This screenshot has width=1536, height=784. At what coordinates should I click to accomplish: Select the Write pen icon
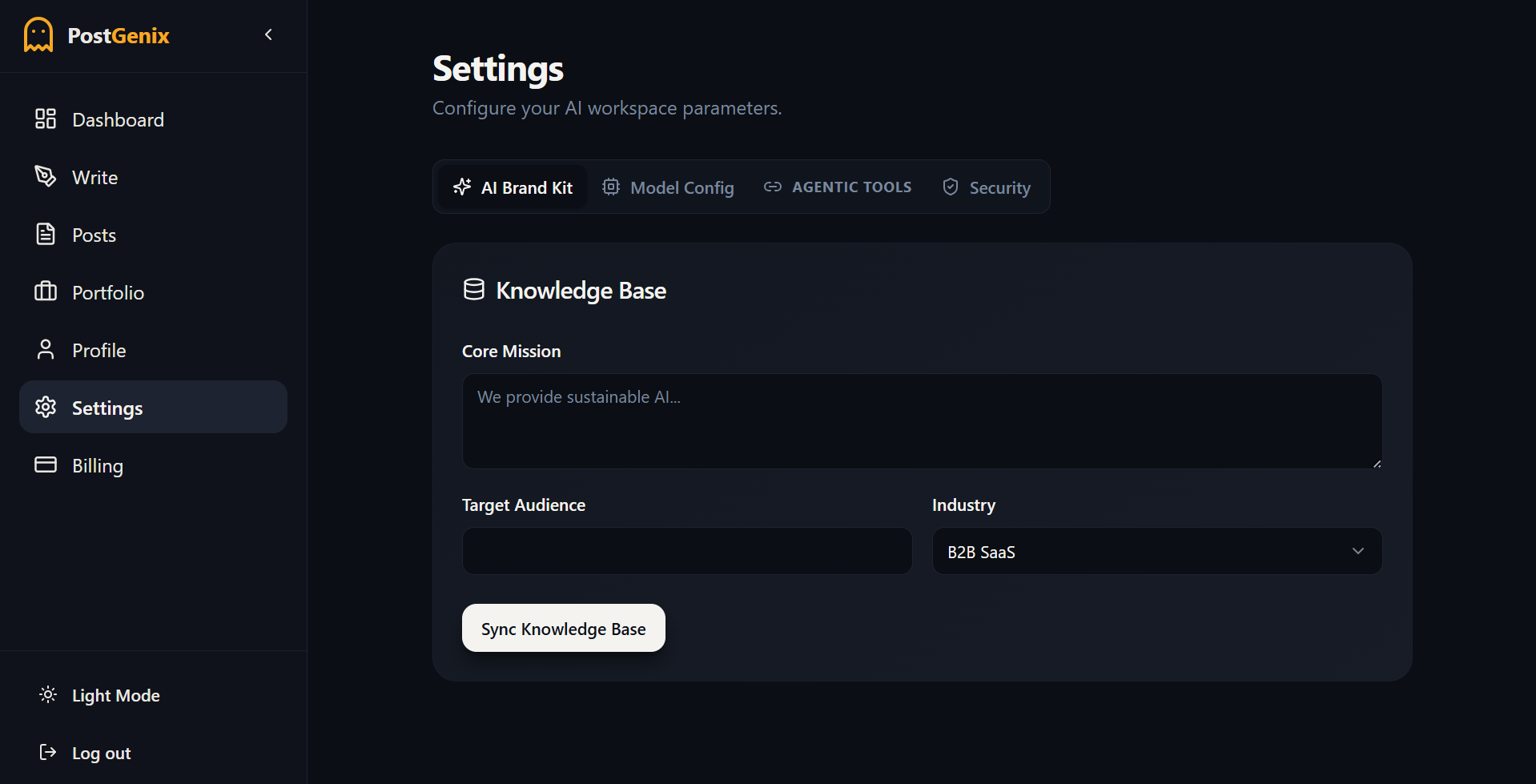coord(46,176)
